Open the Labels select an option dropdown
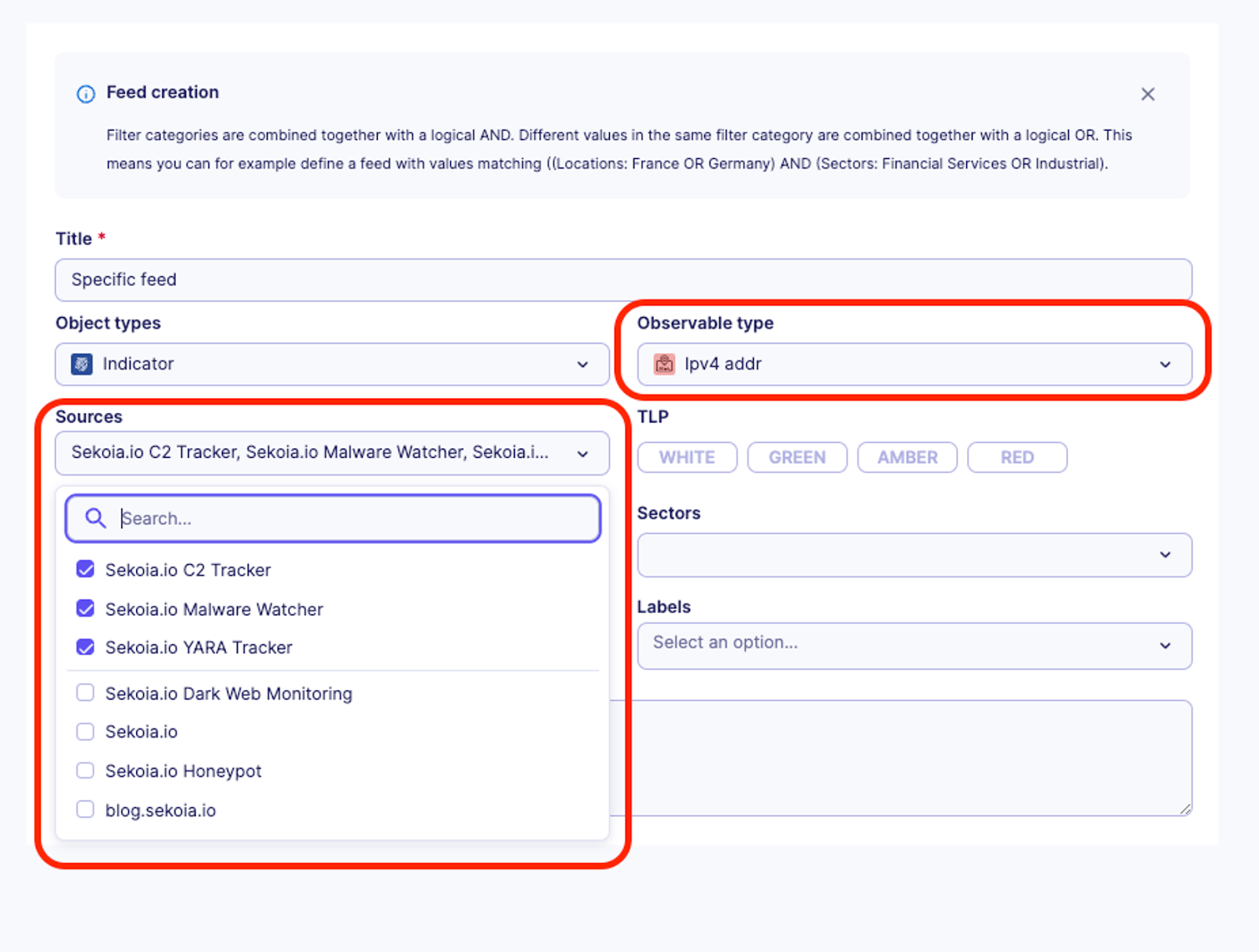This screenshot has height=952, width=1259. point(914,645)
